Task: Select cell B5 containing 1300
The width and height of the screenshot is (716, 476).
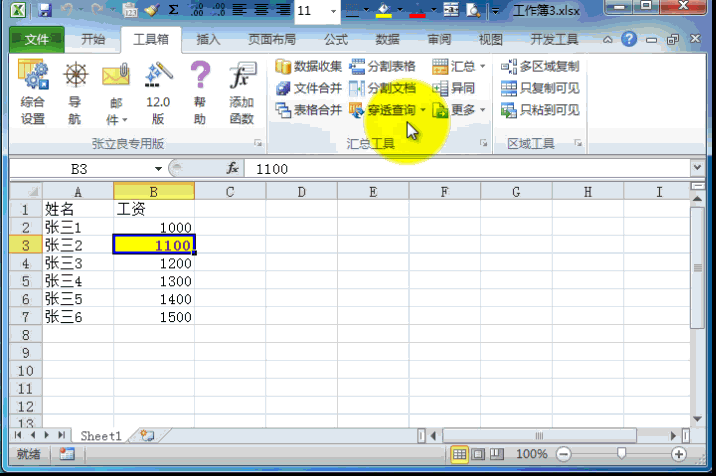Action: [154, 281]
